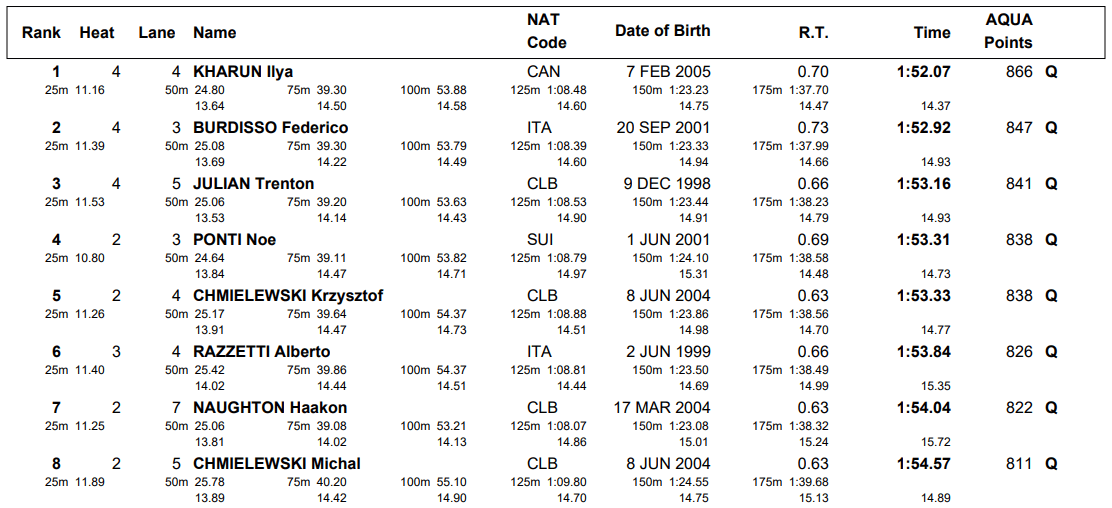The image size is (1112, 508).
Task: Click the Rank column header
Action: point(41,32)
